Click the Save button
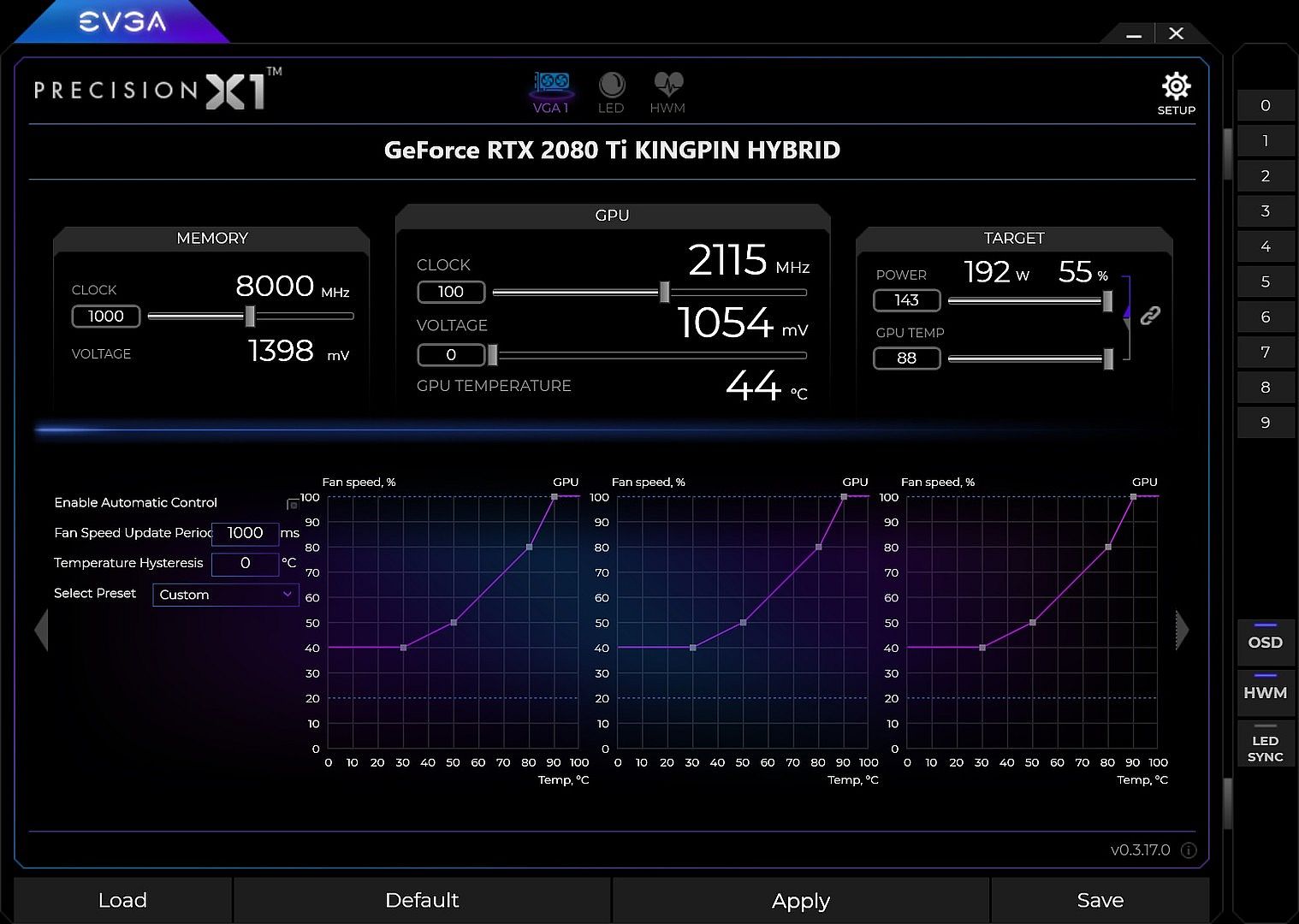1299x924 pixels. (x=1100, y=900)
